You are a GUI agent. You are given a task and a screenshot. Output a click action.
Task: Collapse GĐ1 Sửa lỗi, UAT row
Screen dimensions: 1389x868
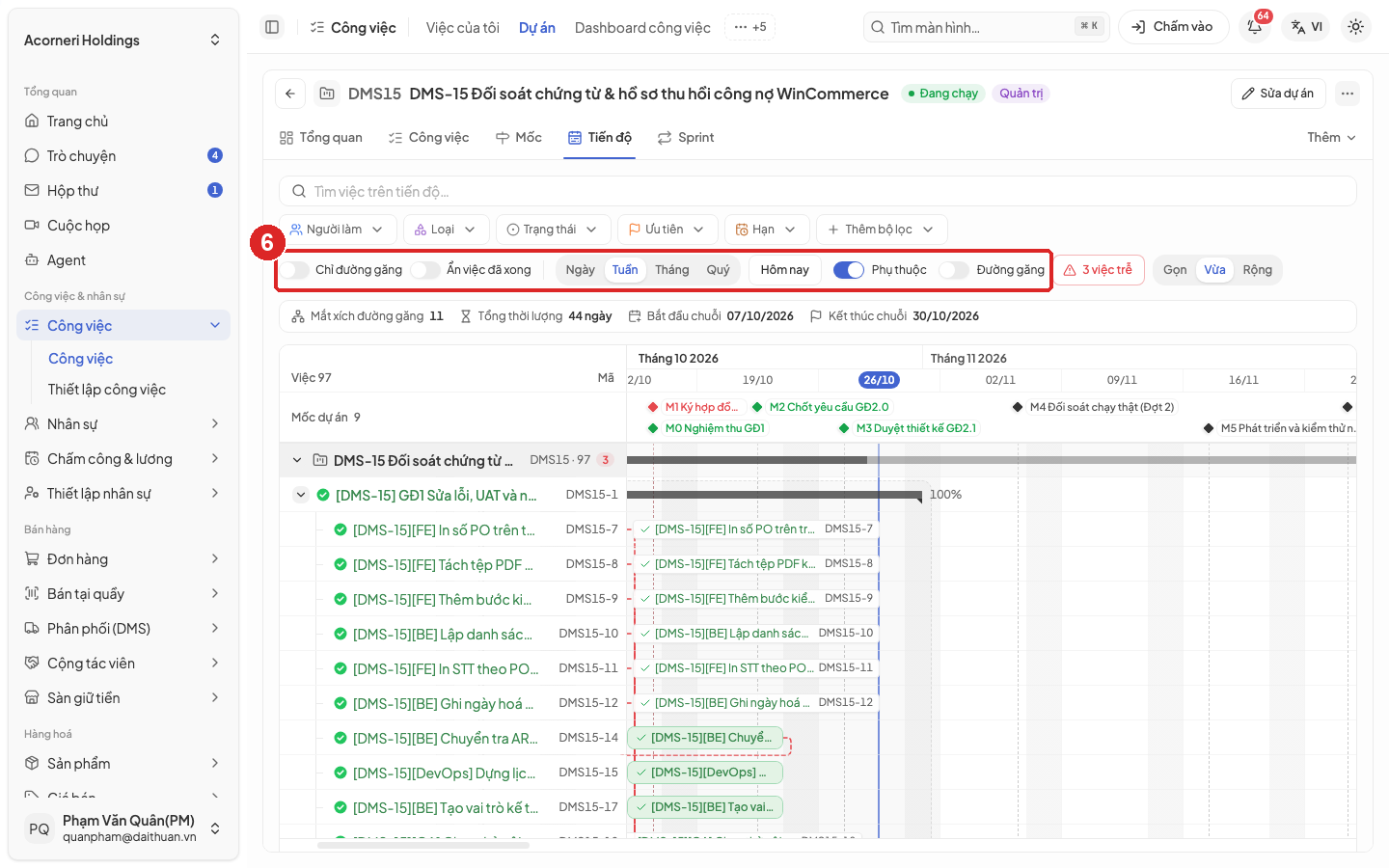301,495
